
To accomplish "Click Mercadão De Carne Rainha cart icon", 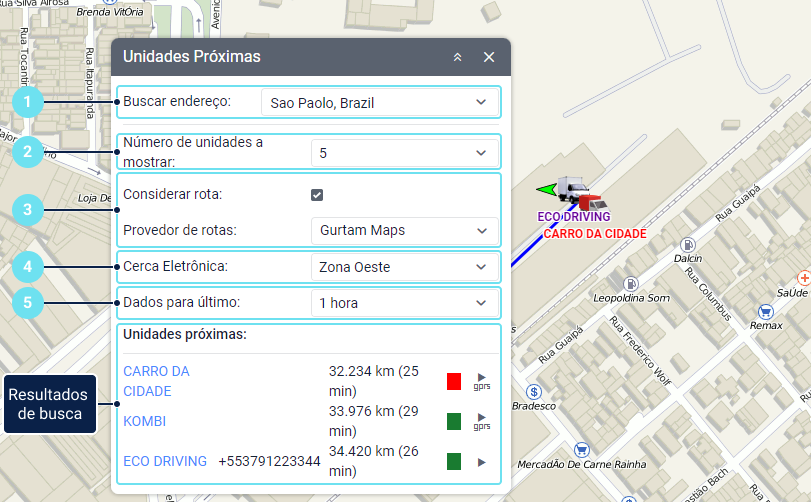I will pyautogui.click(x=582, y=450).
